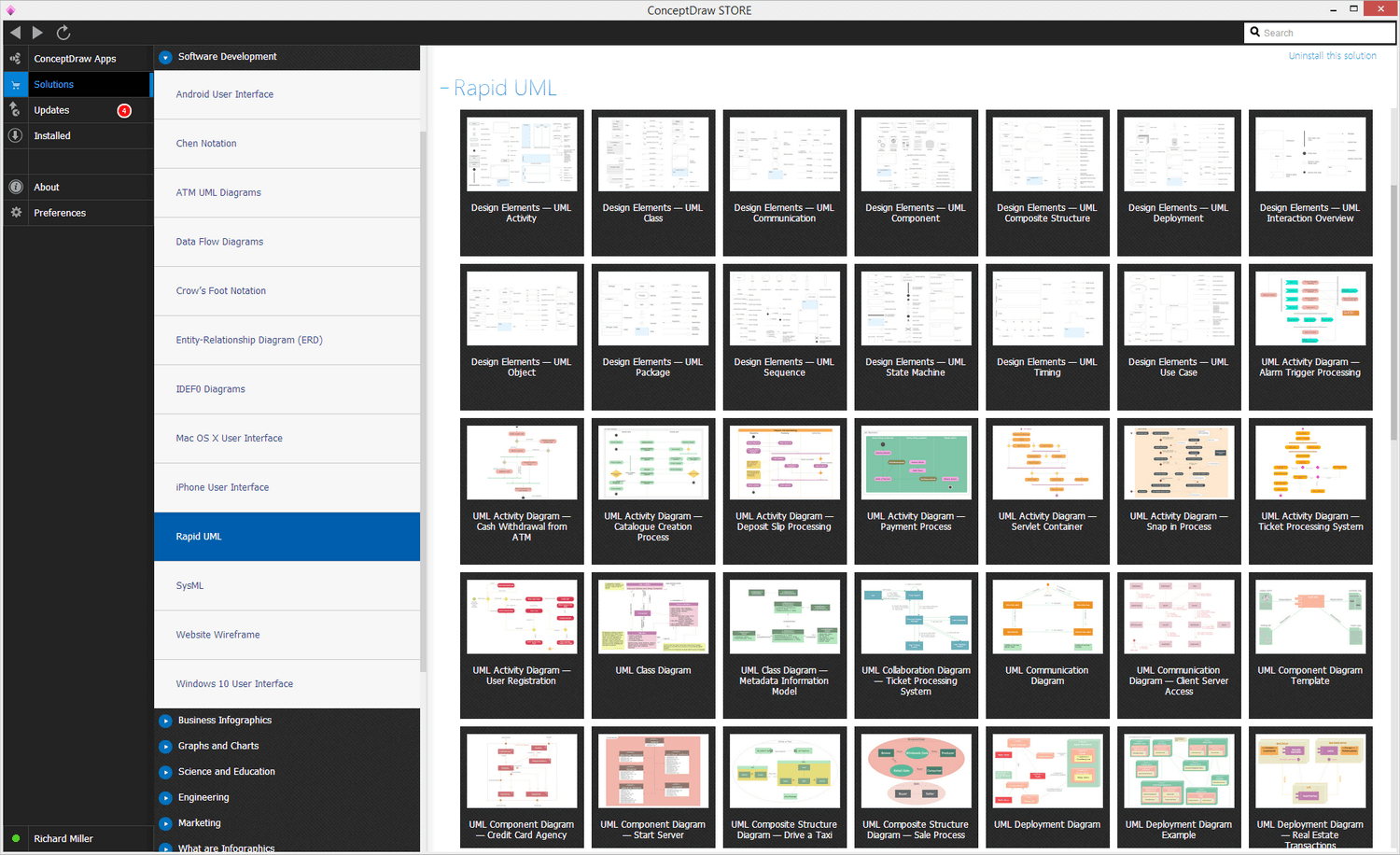The image size is (1400, 855).
Task: Open the SysML solution
Action: [287, 585]
